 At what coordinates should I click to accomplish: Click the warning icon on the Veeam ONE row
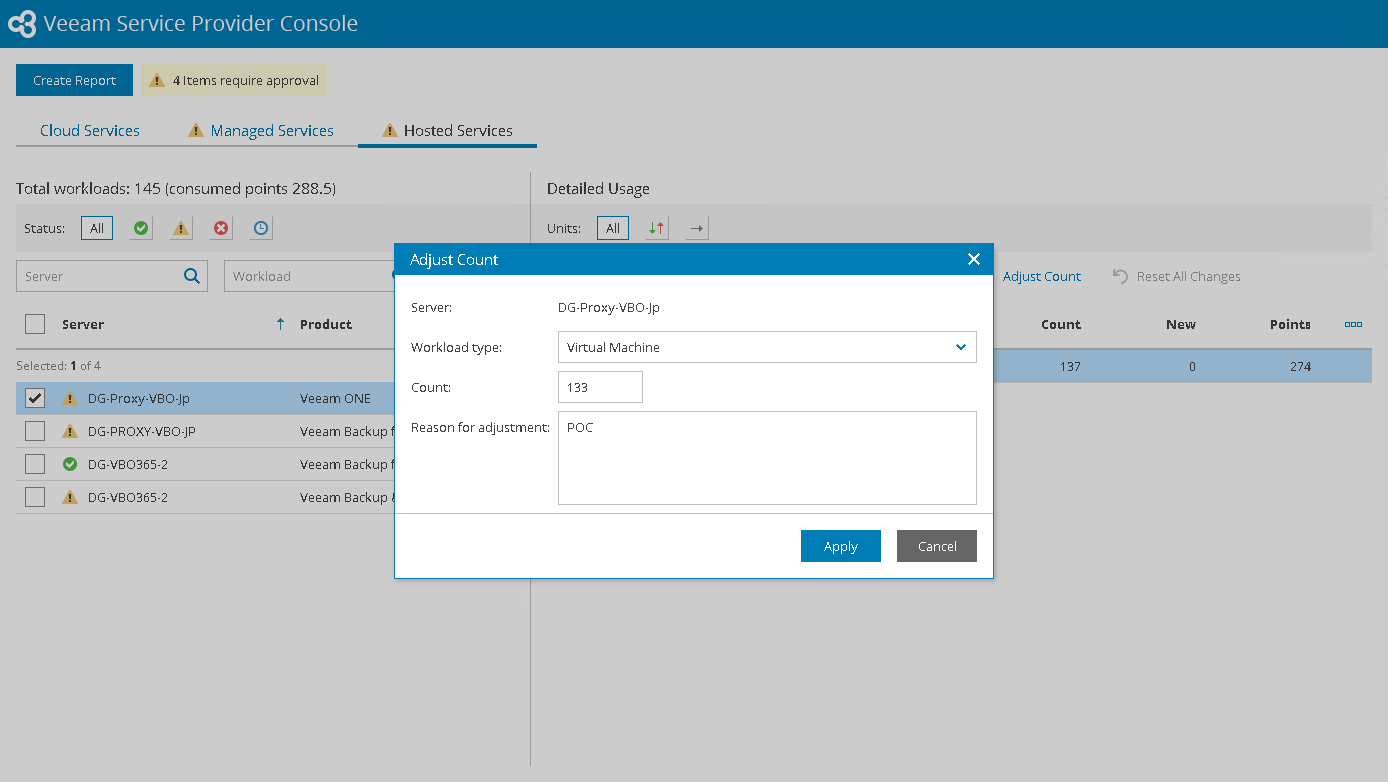[x=70, y=398]
